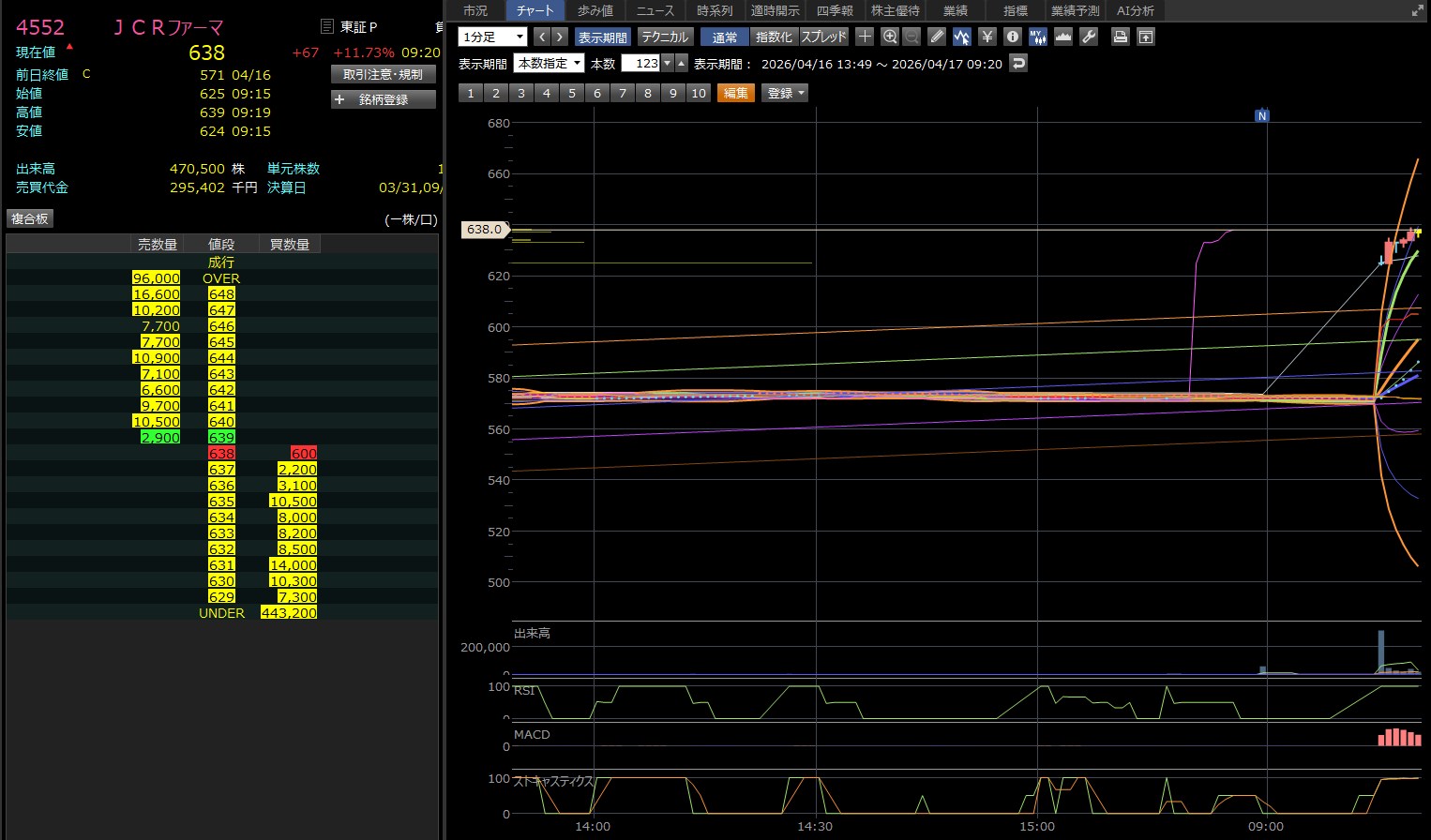Screen dimensions: 1431x840
Task: Click the 取引注意・規制 button
Action: coord(384,74)
